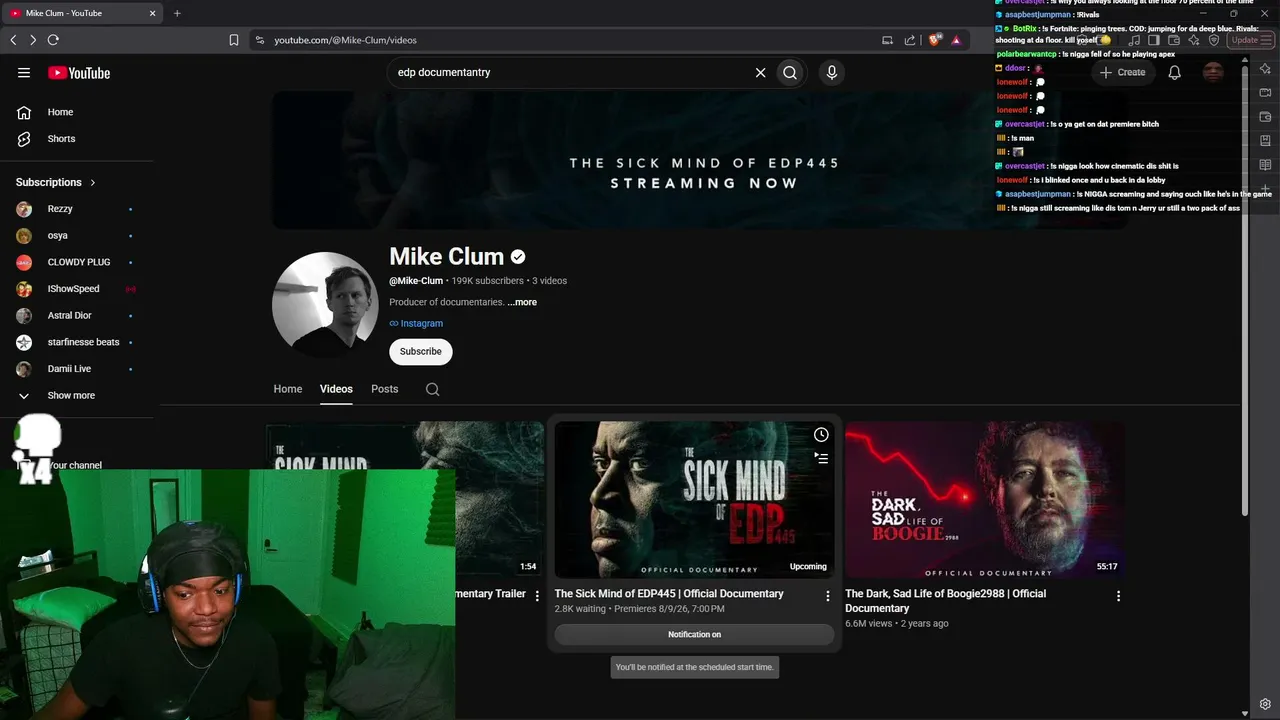Click the install app icon in address bar

pos(887,40)
